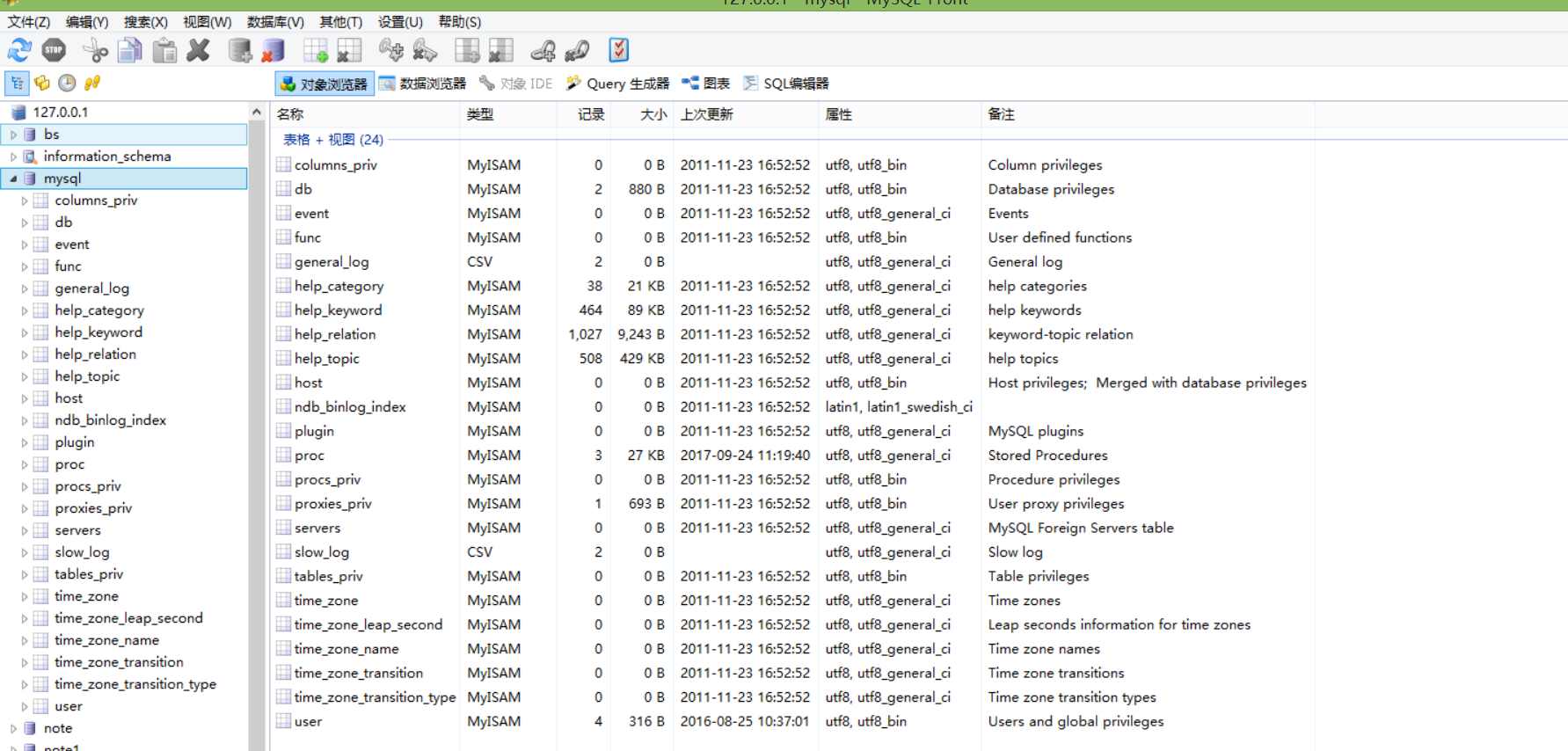This screenshot has height=751, width=1568.
Task: Sort by 名称 column header
Action: point(365,114)
